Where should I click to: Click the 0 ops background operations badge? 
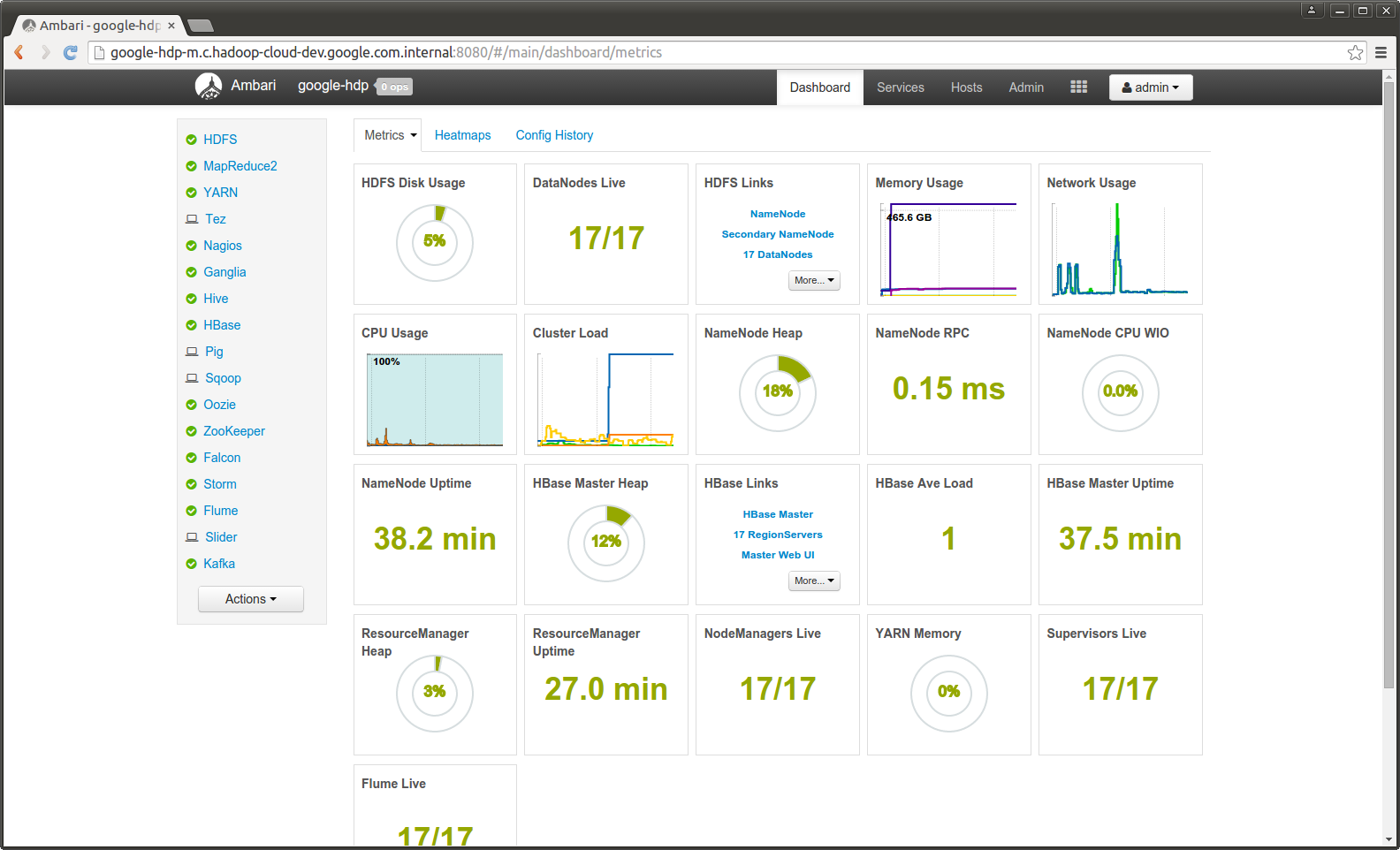[395, 87]
